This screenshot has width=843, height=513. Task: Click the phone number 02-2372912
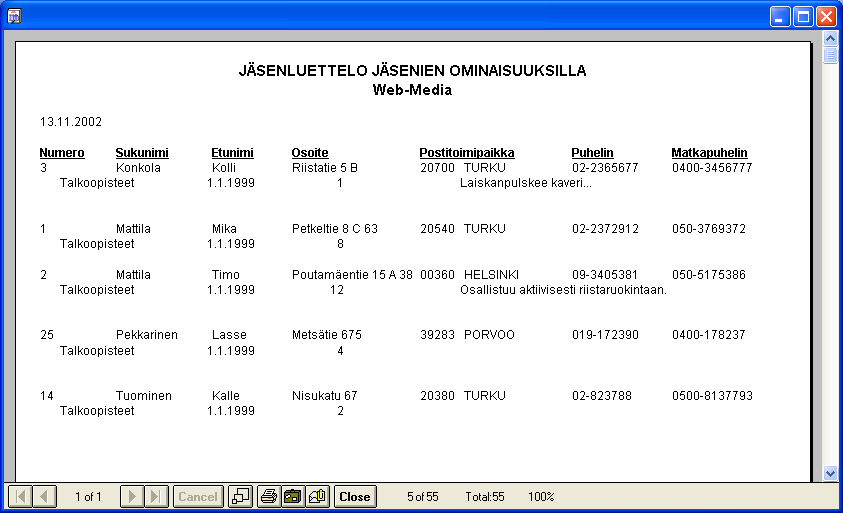point(605,229)
